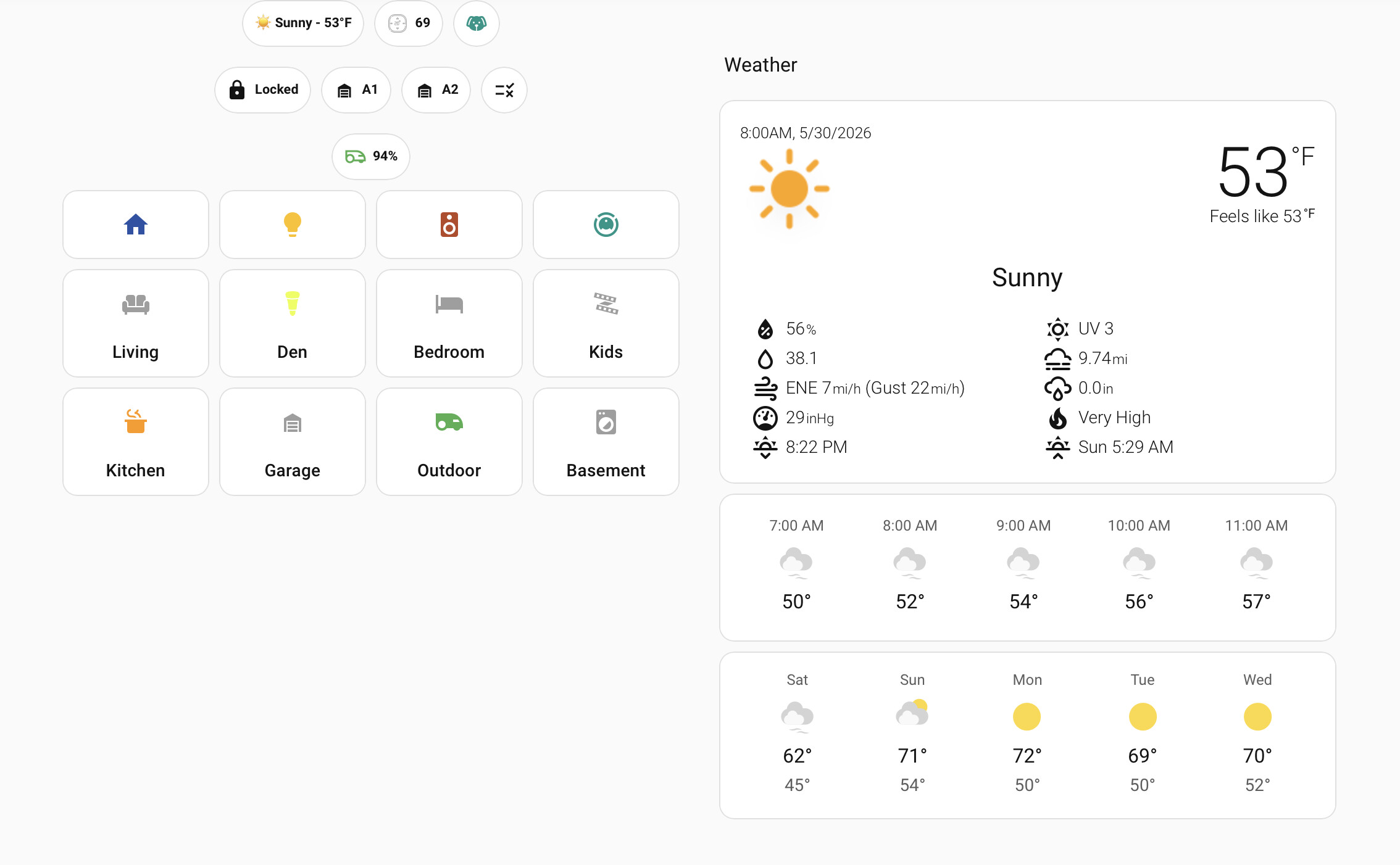Click the steaming pot Kitchen icon
Image resolution: width=1400 pixels, height=865 pixels.
[136, 422]
